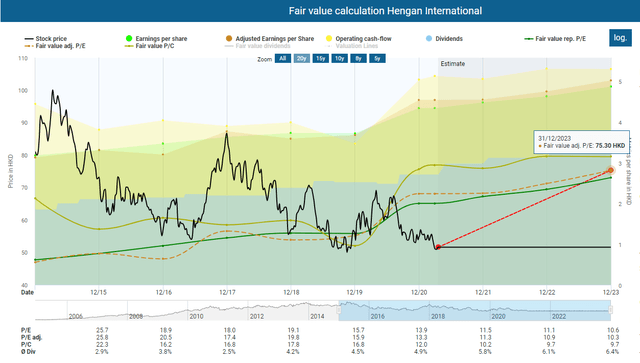Set zoom range to 20y
Viewport: 640px width, 363px height.
[302, 58]
